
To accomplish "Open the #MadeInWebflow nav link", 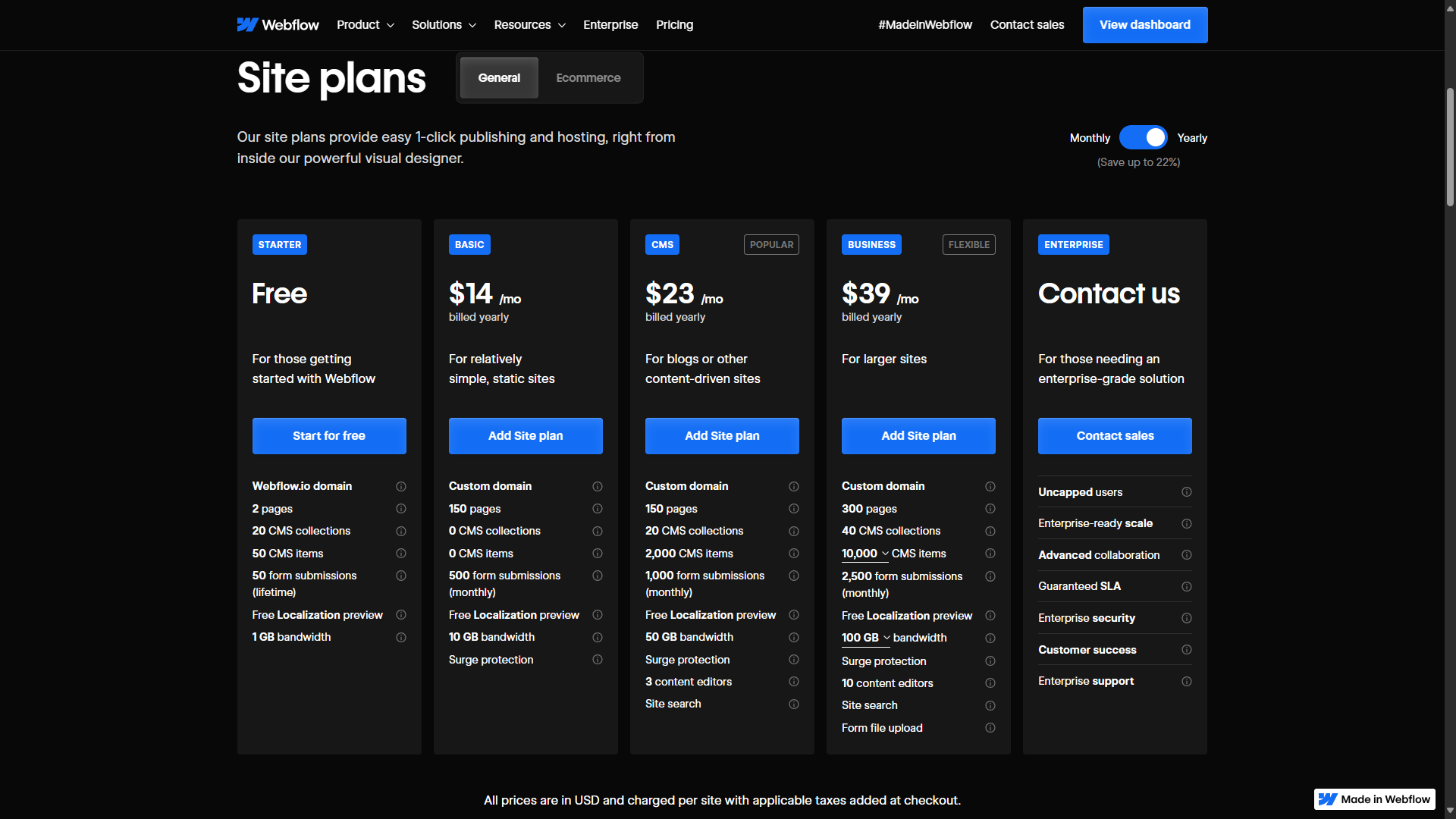I will pyautogui.click(x=925, y=25).
